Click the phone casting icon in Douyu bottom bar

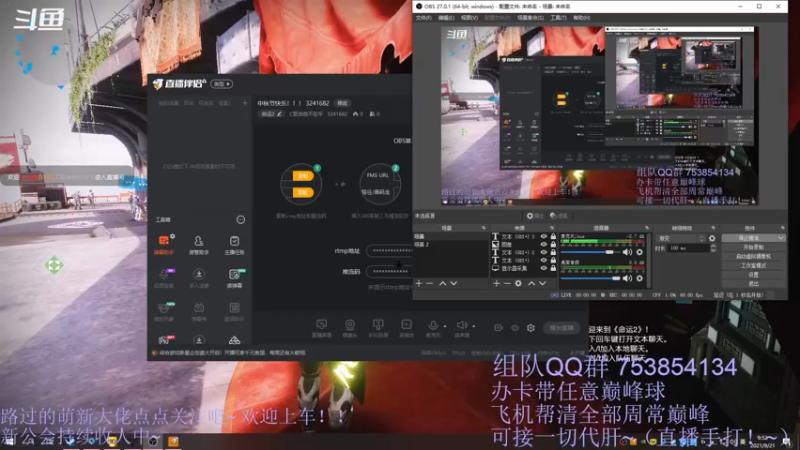point(378,324)
